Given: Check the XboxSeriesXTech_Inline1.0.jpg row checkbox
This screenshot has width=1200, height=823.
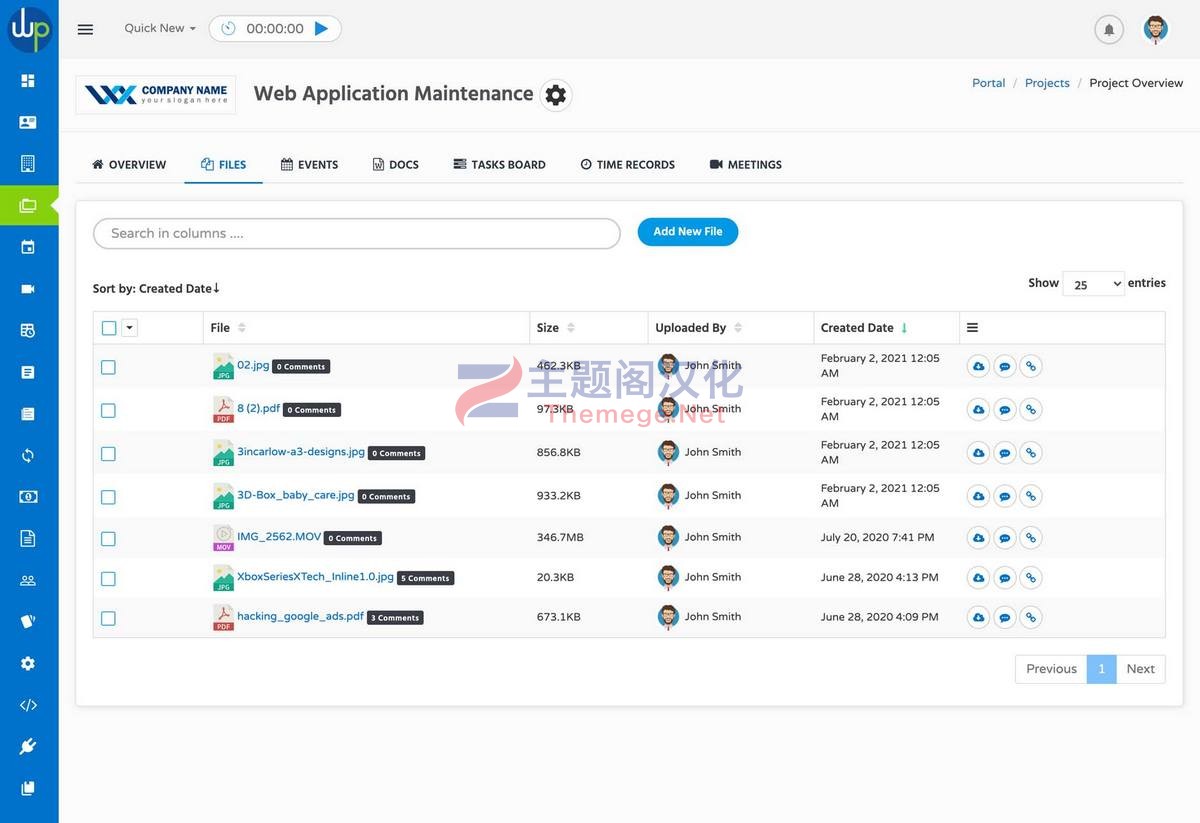Looking at the screenshot, I should [x=108, y=578].
